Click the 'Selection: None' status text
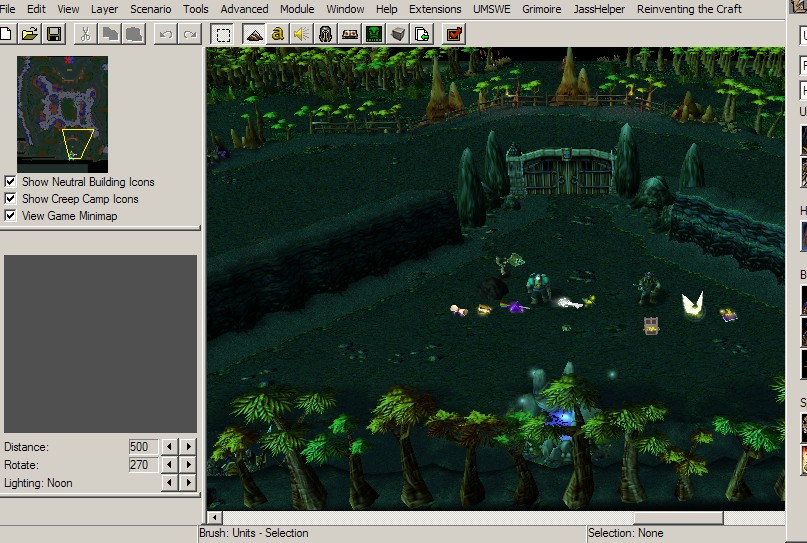This screenshot has height=543, width=807. point(625,533)
